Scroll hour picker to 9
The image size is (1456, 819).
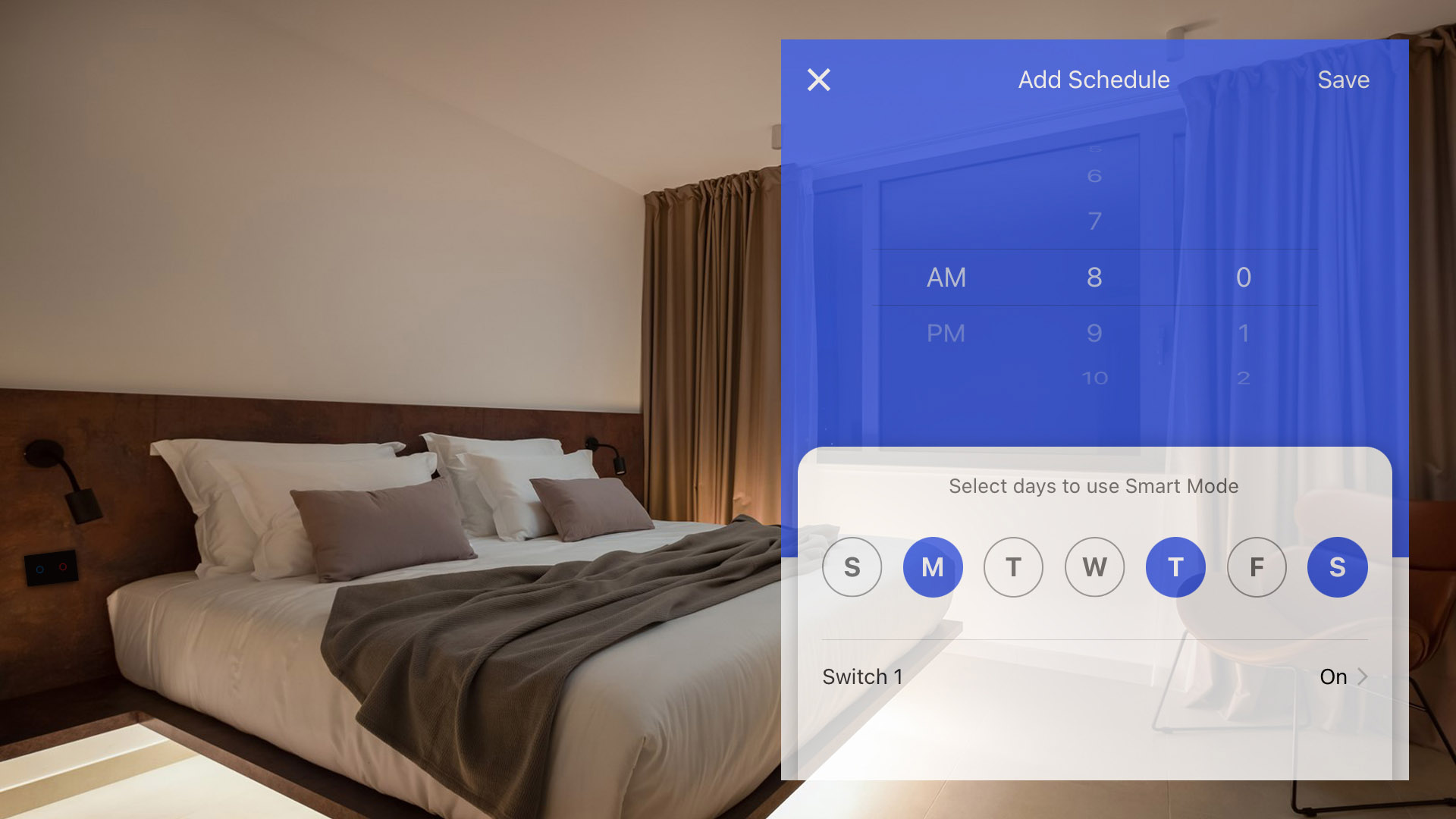point(1093,333)
